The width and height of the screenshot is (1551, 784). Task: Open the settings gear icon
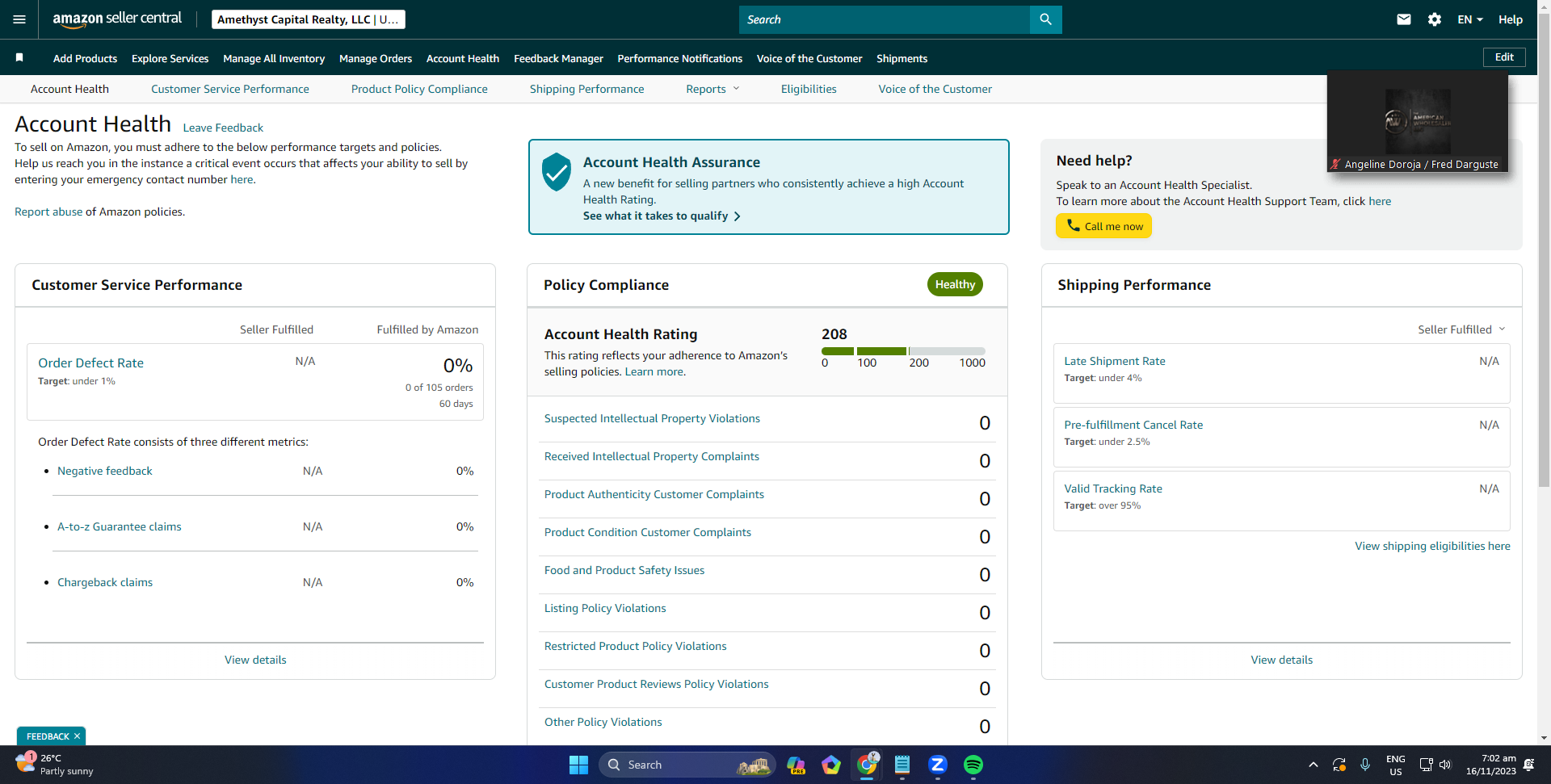coord(1435,19)
